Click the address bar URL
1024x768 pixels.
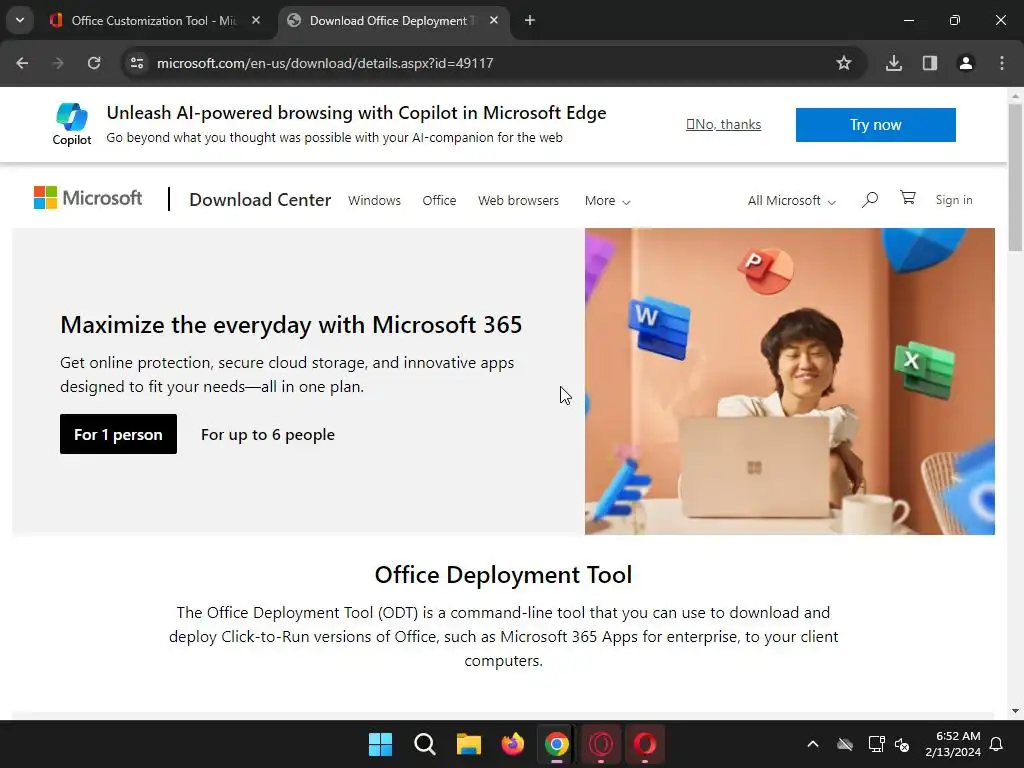(325, 63)
